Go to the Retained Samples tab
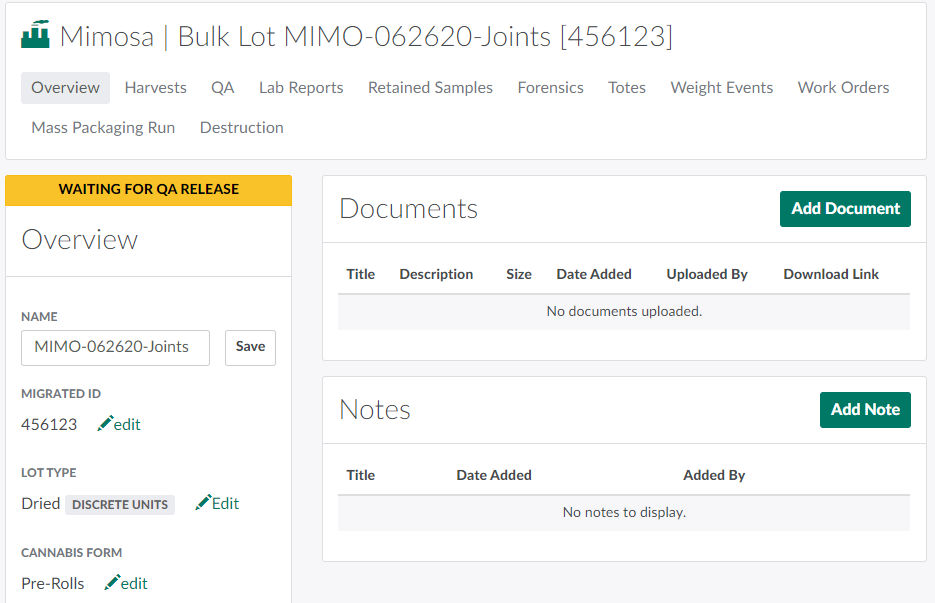Image resolution: width=935 pixels, height=603 pixels. [430, 88]
